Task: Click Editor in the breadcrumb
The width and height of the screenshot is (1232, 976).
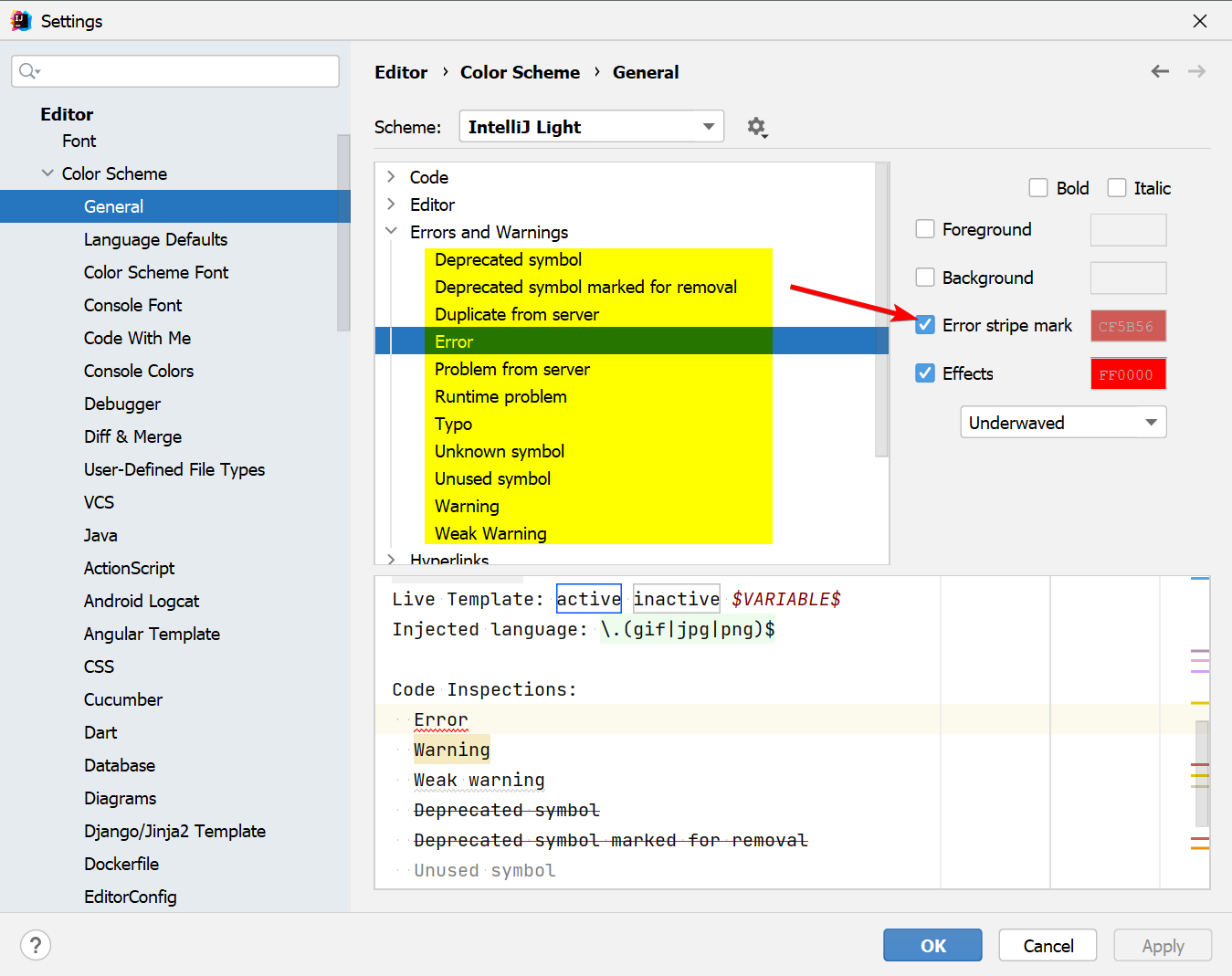Action: click(401, 72)
